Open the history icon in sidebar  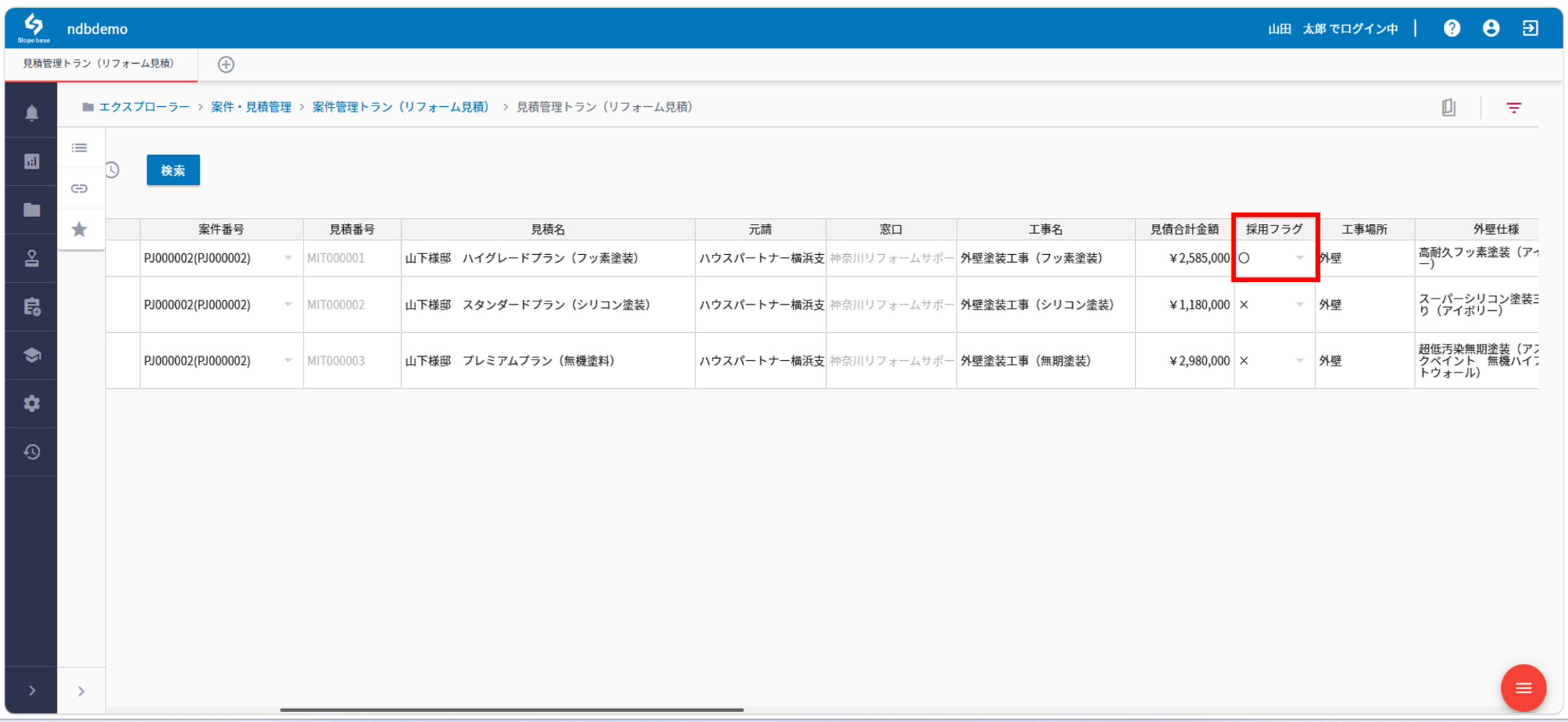[x=32, y=451]
